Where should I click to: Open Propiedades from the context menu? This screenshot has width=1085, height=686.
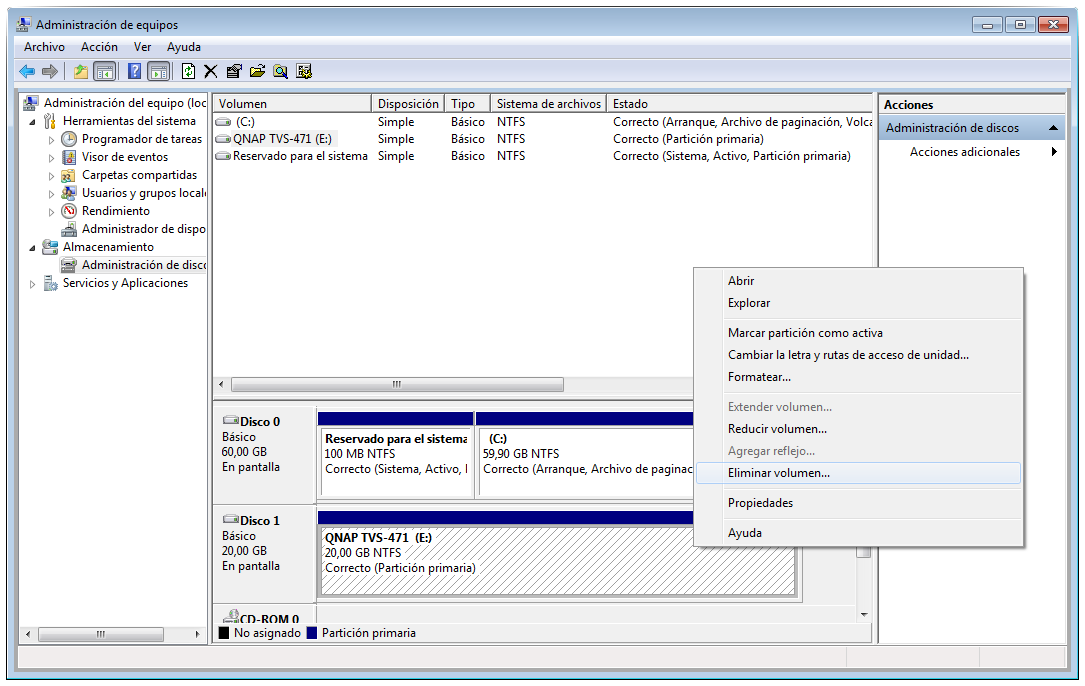pyautogui.click(x=858, y=503)
